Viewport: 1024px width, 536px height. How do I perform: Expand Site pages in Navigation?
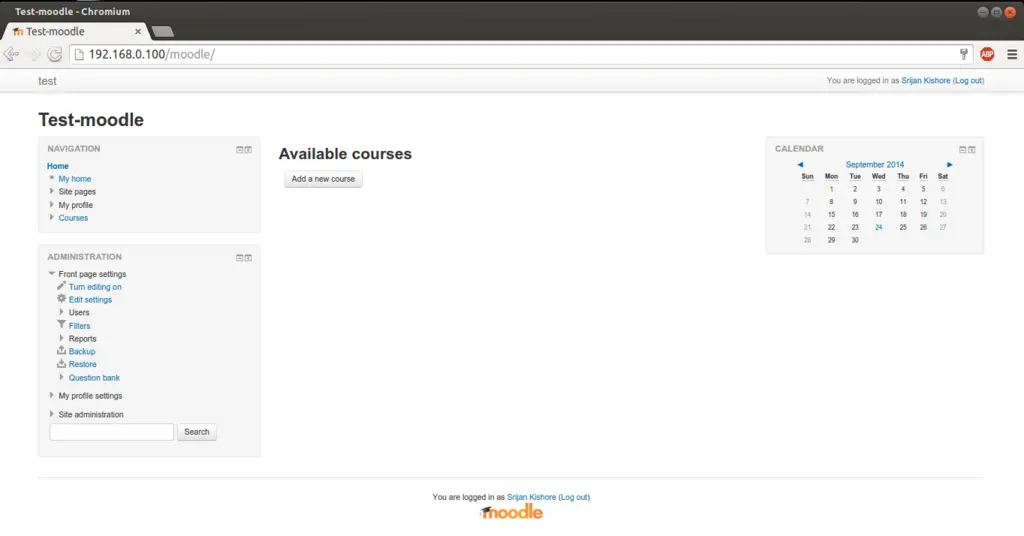click(52, 191)
